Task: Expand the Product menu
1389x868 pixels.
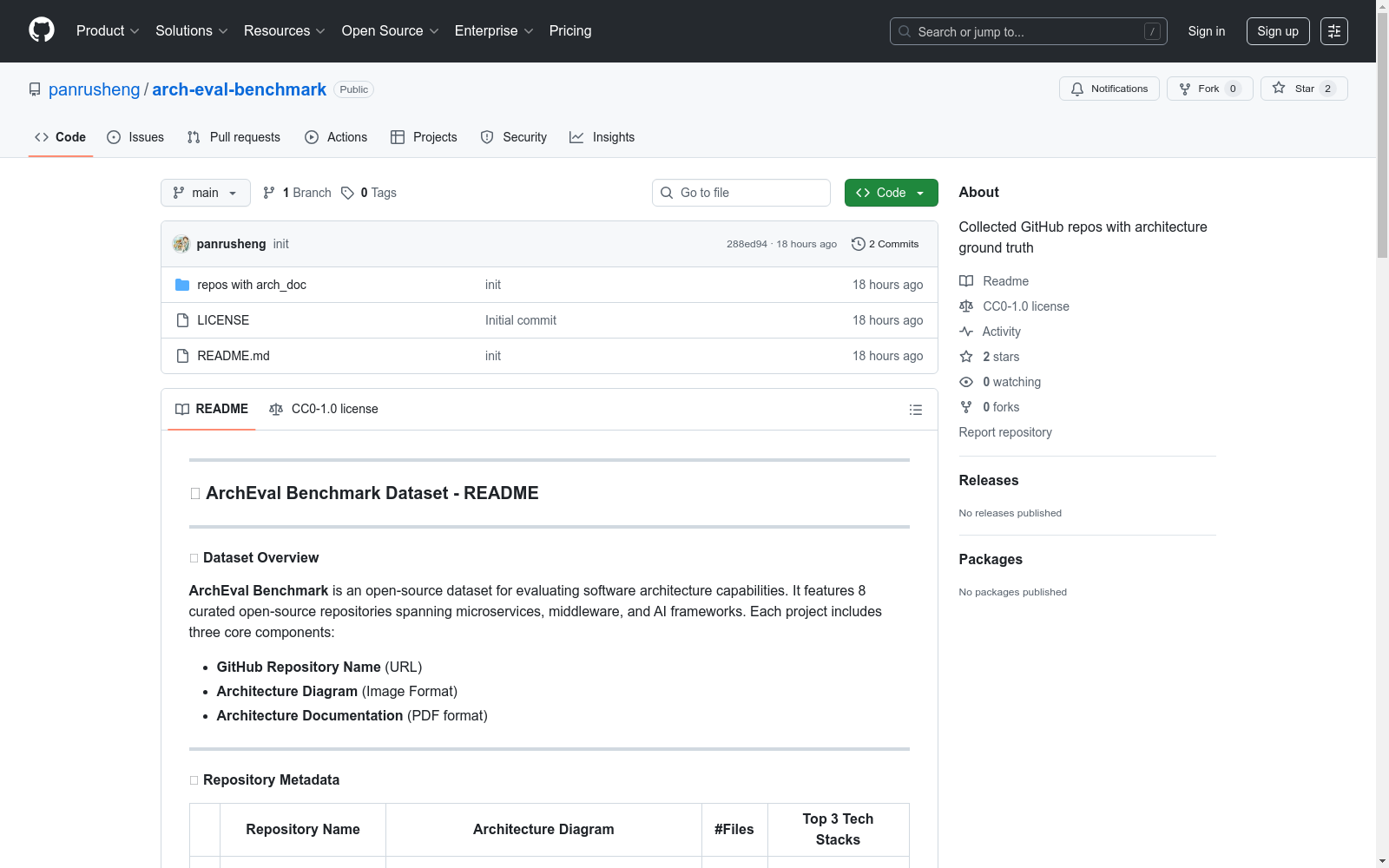Action: (x=108, y=31)
